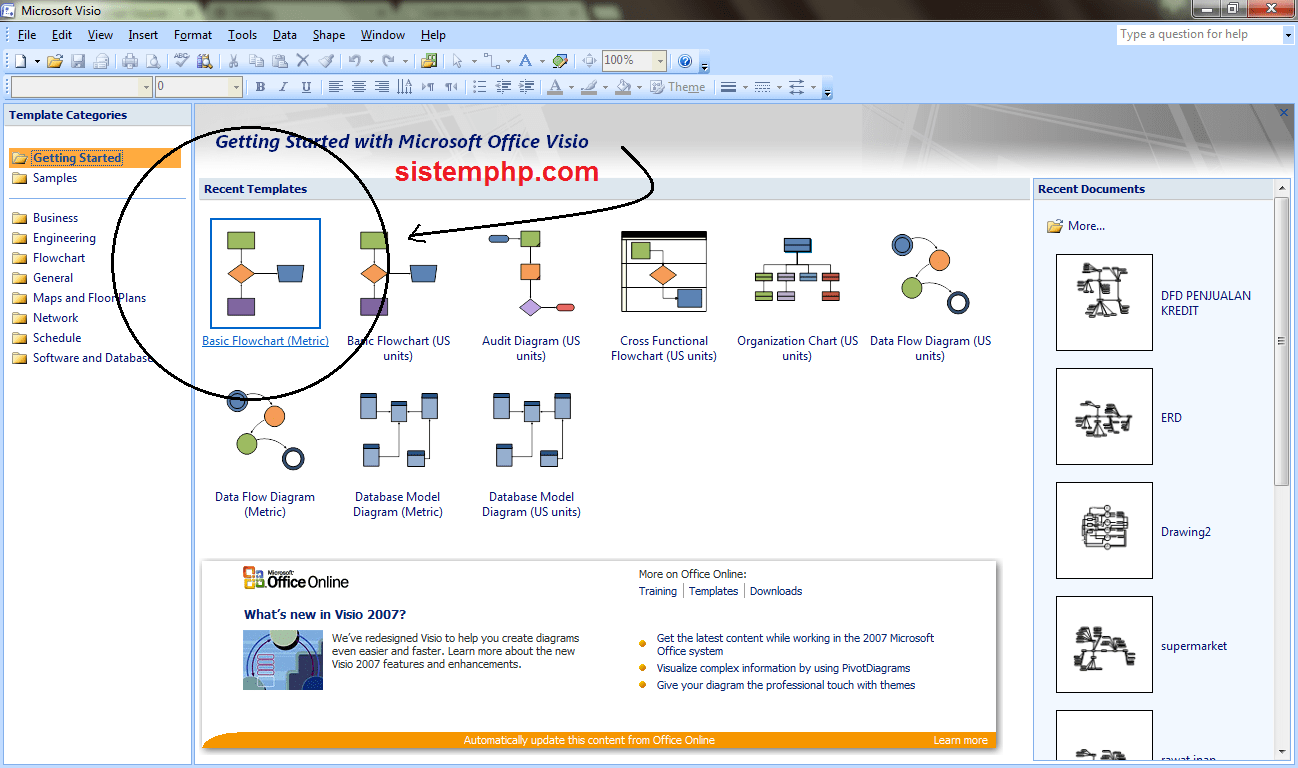Select the Pointer tool
This screenshot has width=1298, height=768.
457,61
